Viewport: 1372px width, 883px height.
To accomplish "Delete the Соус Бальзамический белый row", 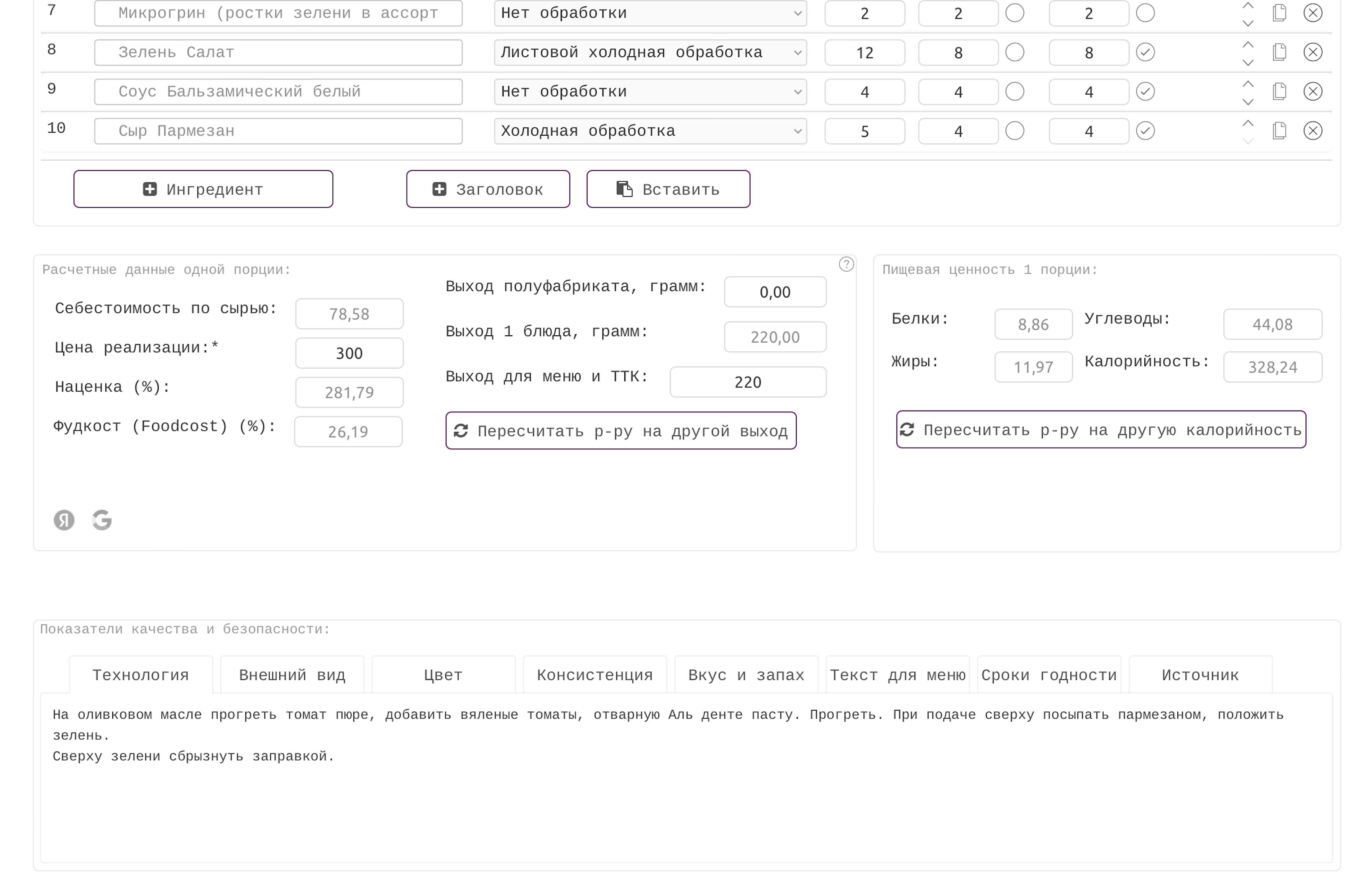I will coord(1312,91).
